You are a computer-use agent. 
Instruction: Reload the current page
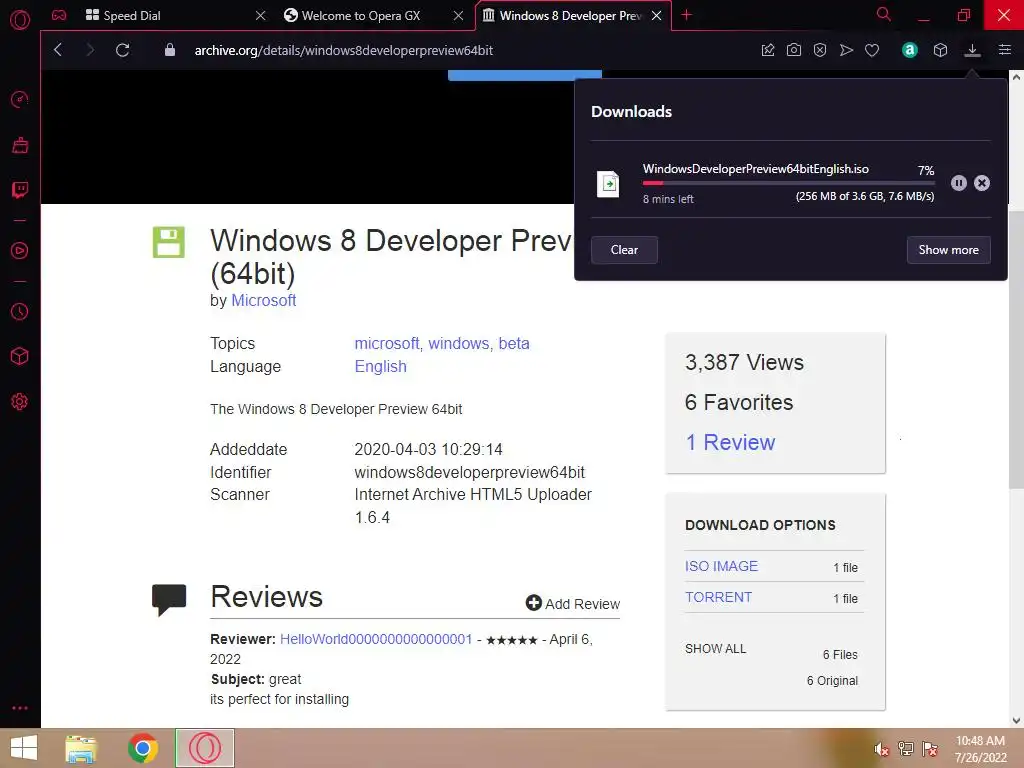pyautogui.click(x=122, y=50)
